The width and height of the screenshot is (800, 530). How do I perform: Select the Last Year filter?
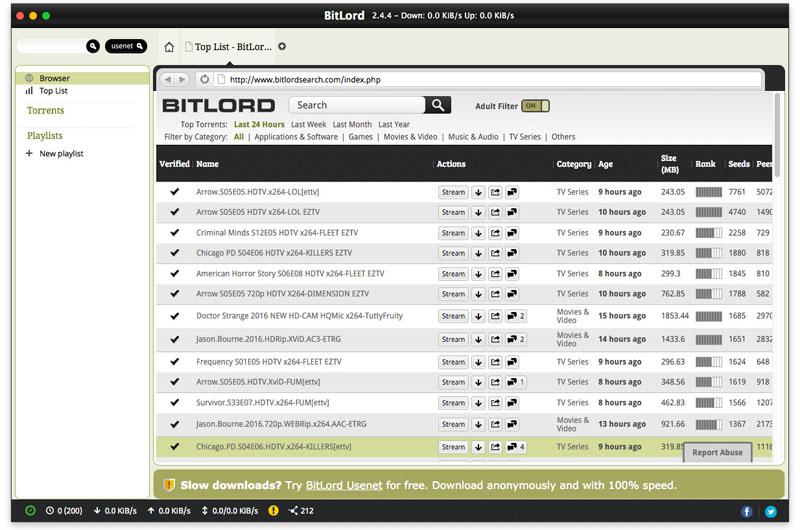tap(394, 124)
